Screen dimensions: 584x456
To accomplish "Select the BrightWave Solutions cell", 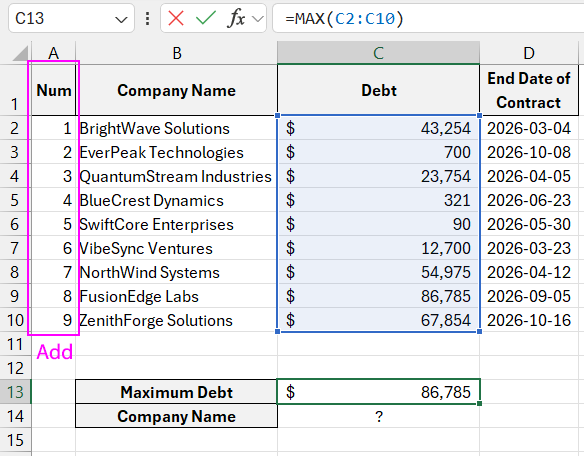I will pos(177,128).
